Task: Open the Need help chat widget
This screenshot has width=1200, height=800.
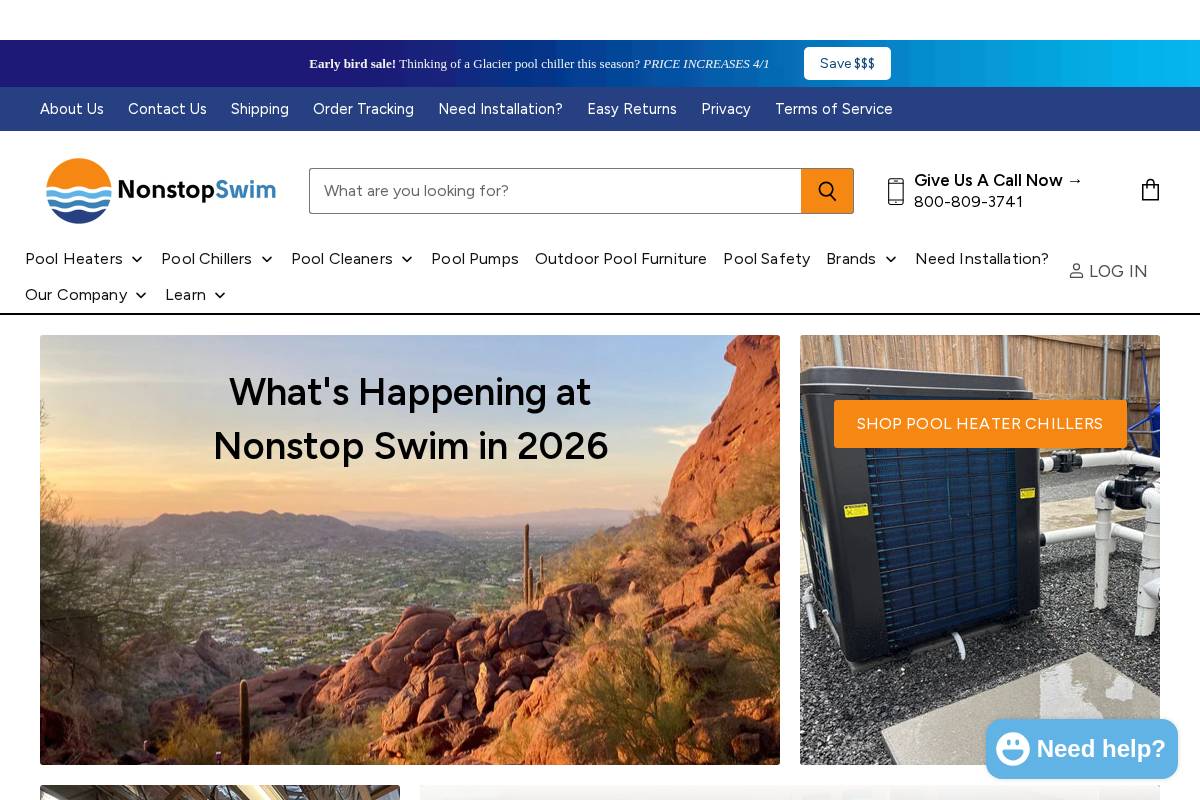Action: pos(1081,748)
